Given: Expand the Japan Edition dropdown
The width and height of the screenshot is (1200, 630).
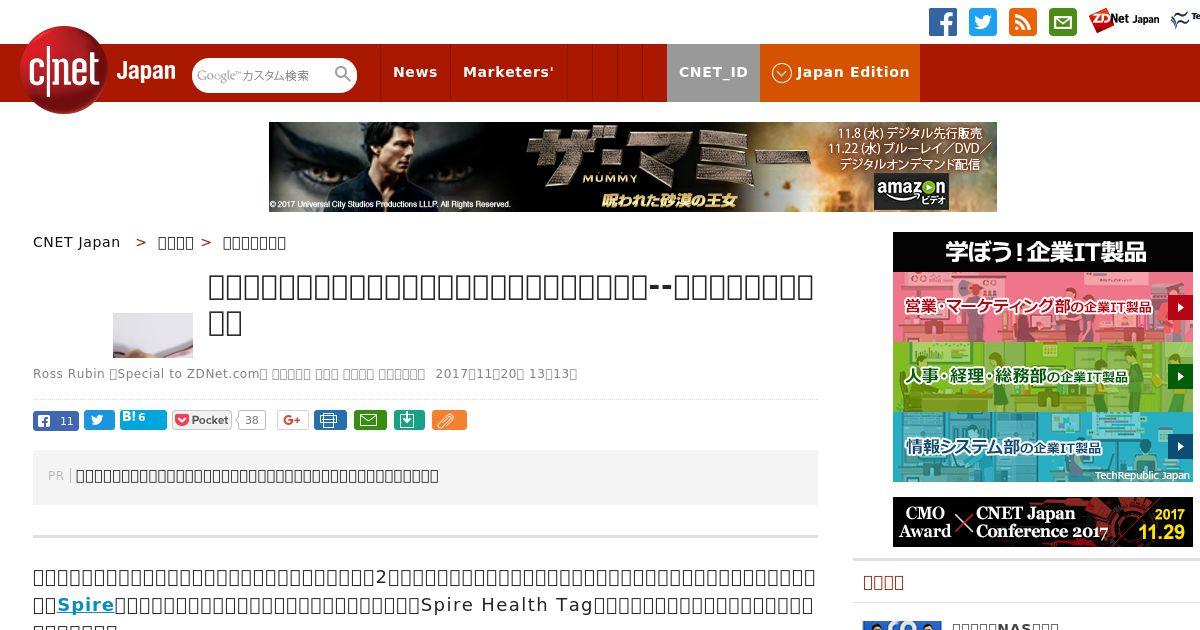Looking at the screenshot, I should tap(840, 72).
